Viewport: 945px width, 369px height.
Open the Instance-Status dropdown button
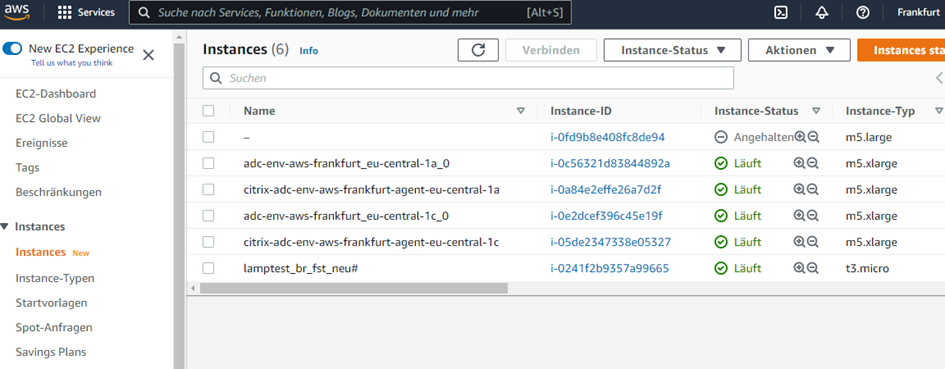(673, 50)
